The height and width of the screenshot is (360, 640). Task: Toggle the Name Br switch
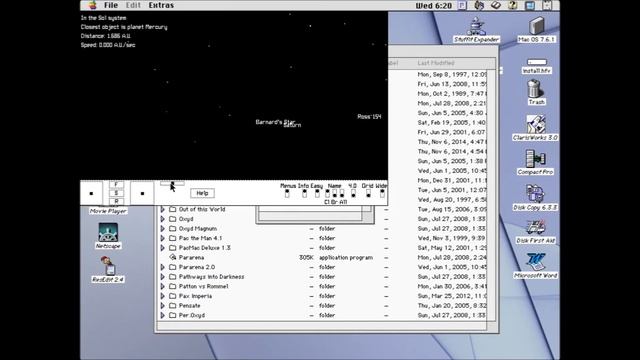tap(335, 193)
